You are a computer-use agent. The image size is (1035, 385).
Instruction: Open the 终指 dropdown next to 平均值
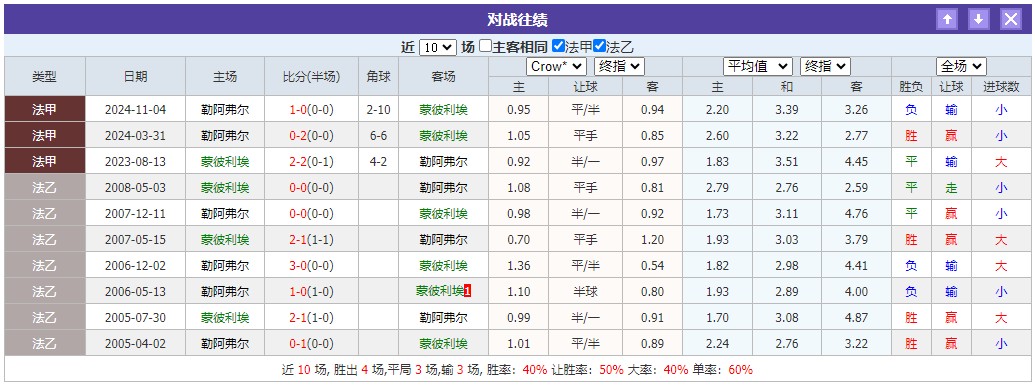825,66
